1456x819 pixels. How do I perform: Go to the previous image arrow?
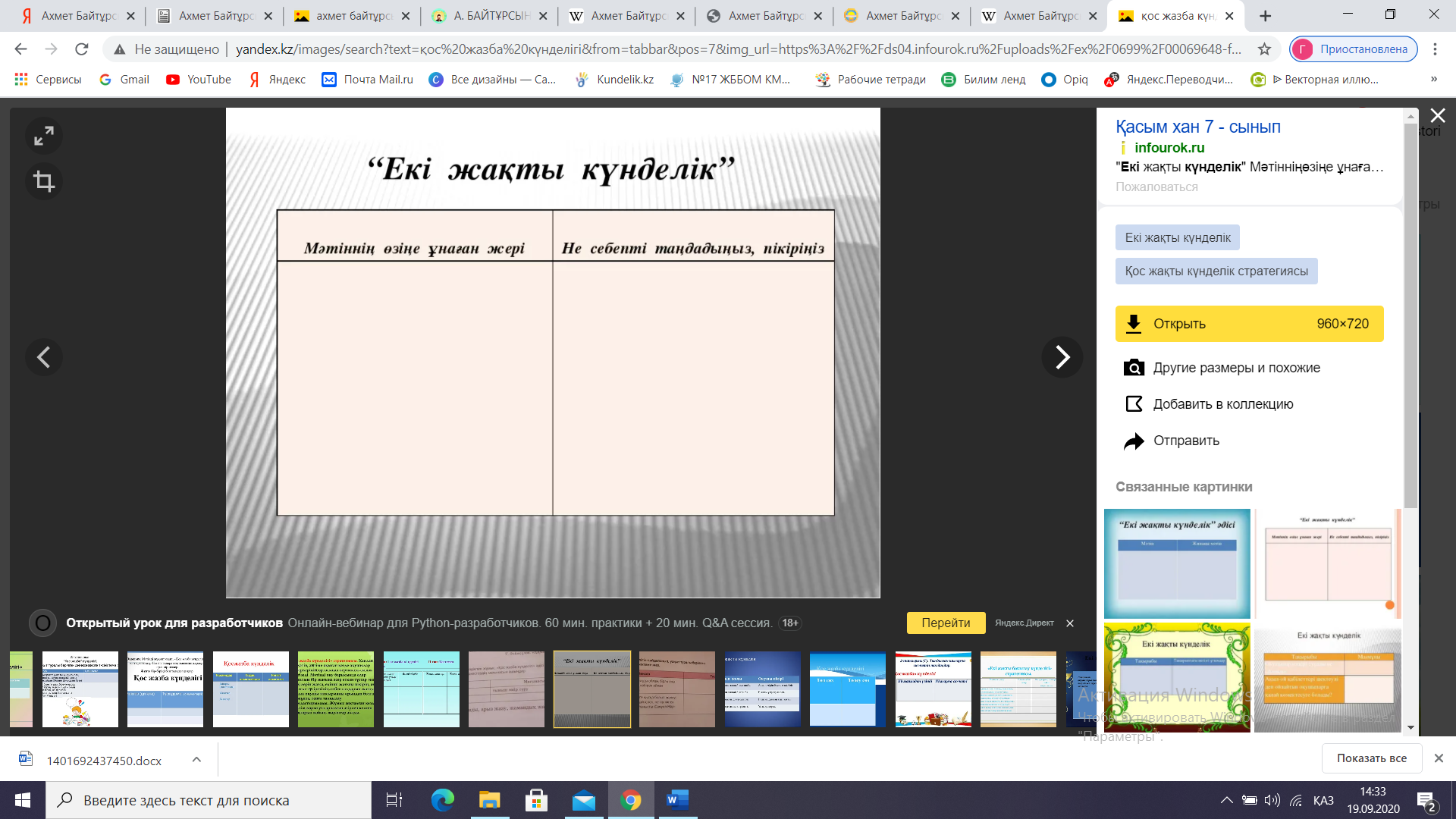44,357
